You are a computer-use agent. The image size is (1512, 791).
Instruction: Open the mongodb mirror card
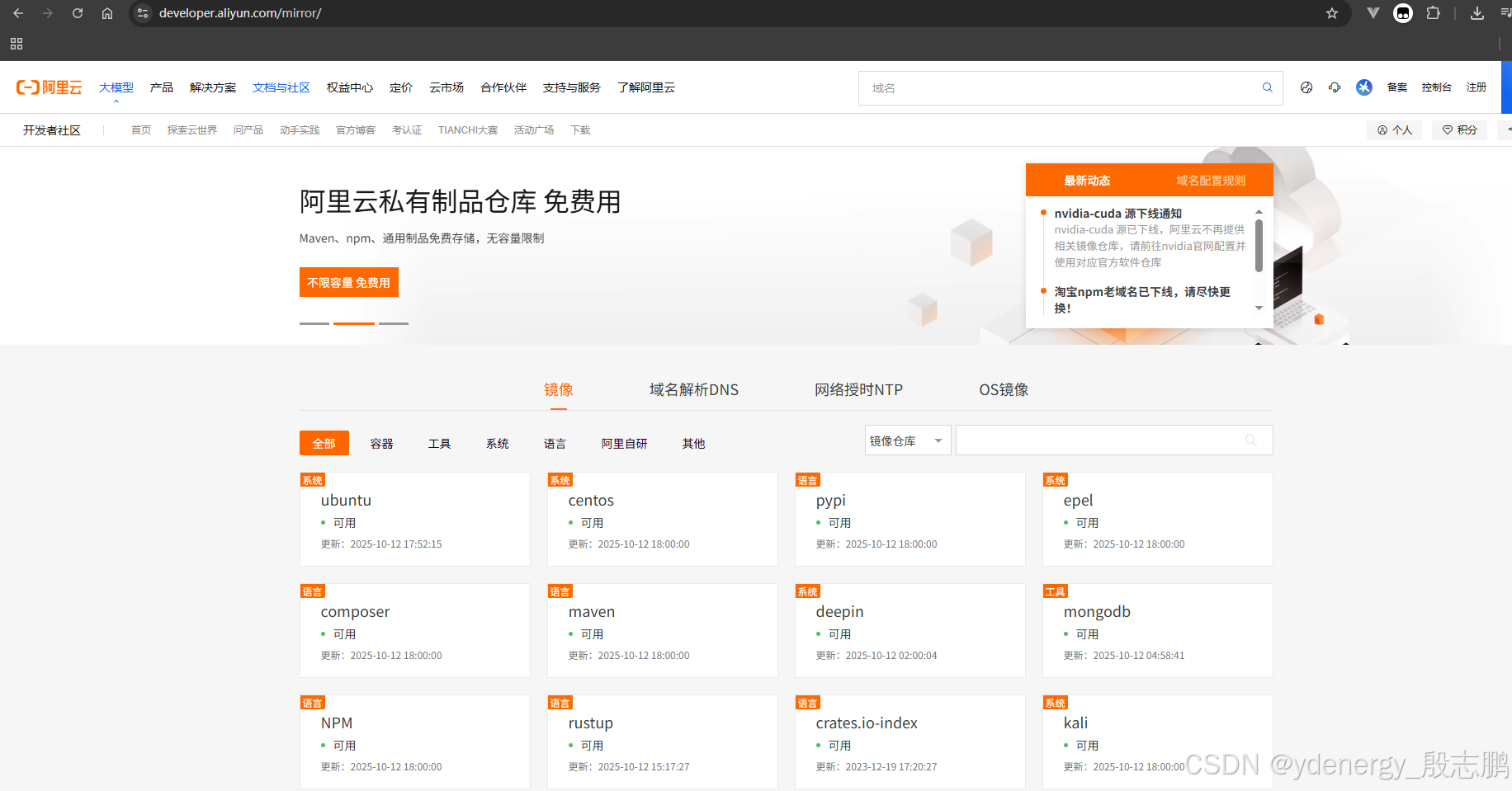[1158, 630]
